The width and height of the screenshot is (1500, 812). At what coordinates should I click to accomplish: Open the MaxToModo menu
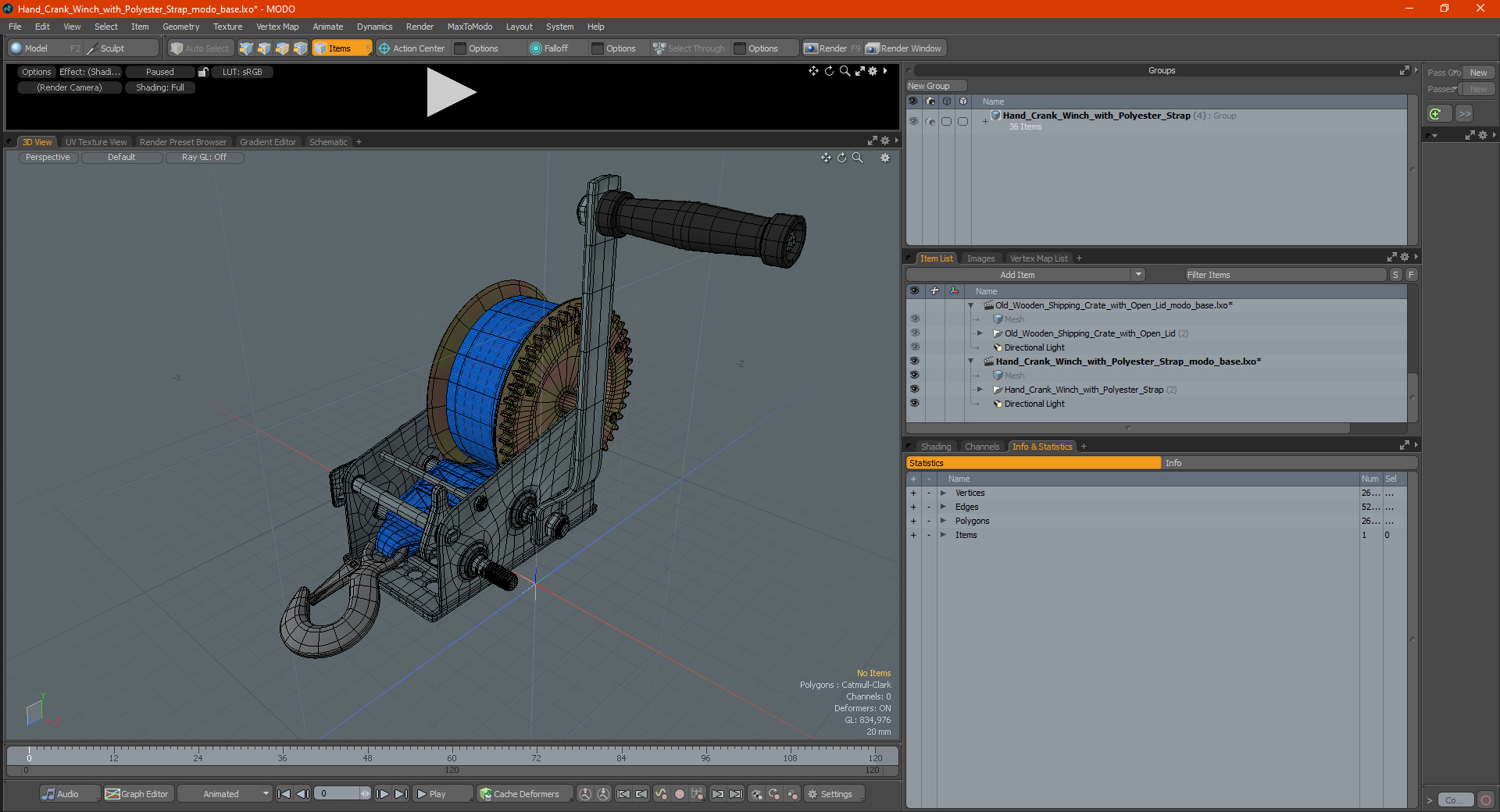coord(470,27)
